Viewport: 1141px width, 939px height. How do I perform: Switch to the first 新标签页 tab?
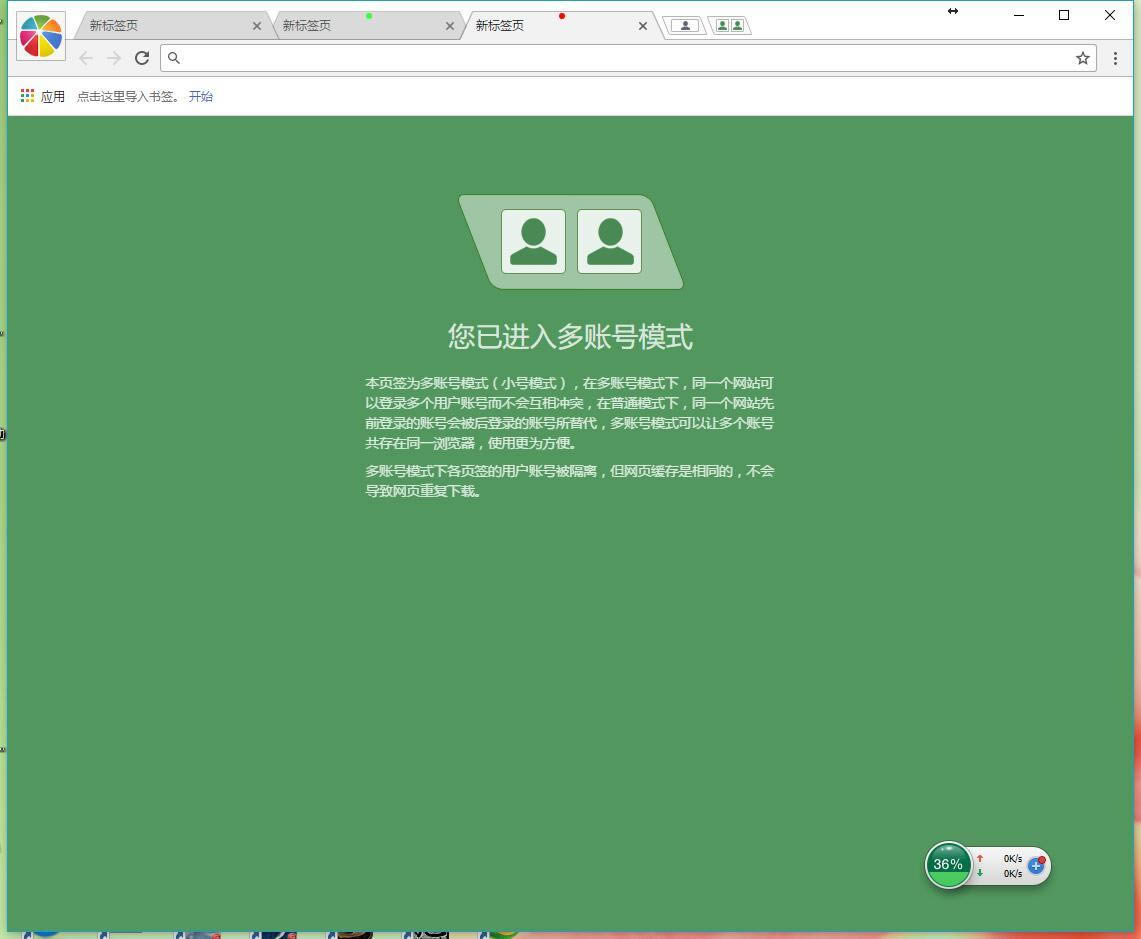point(160,26)
